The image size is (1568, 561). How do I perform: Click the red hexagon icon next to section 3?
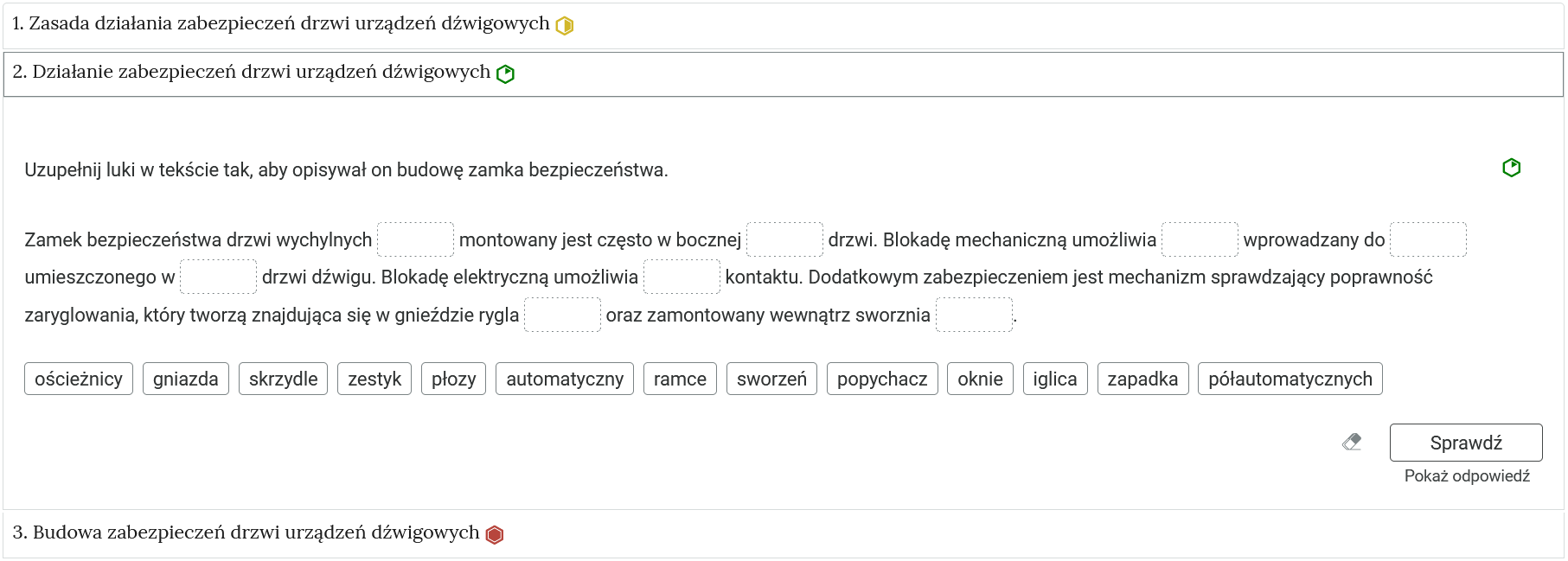(494, 533)
